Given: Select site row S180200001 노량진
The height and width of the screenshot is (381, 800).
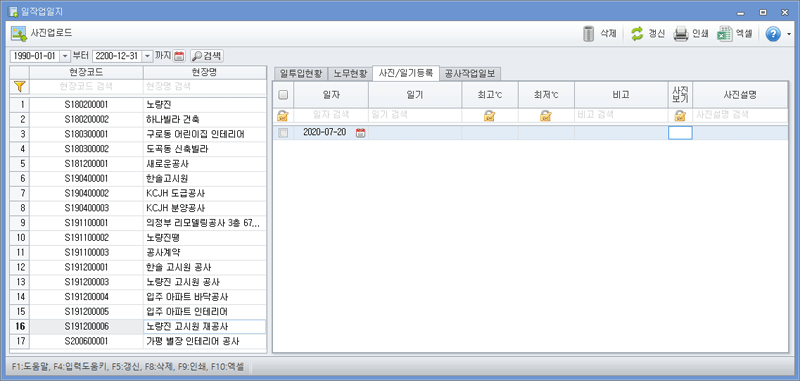Looking at the screenshot, I should coord(138,105).
